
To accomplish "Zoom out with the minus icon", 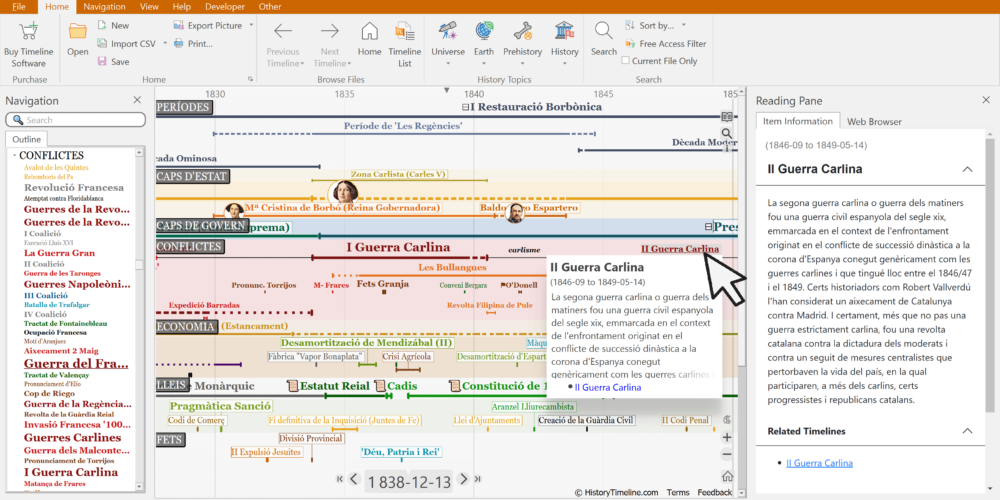I will click(x=726, y=455).
